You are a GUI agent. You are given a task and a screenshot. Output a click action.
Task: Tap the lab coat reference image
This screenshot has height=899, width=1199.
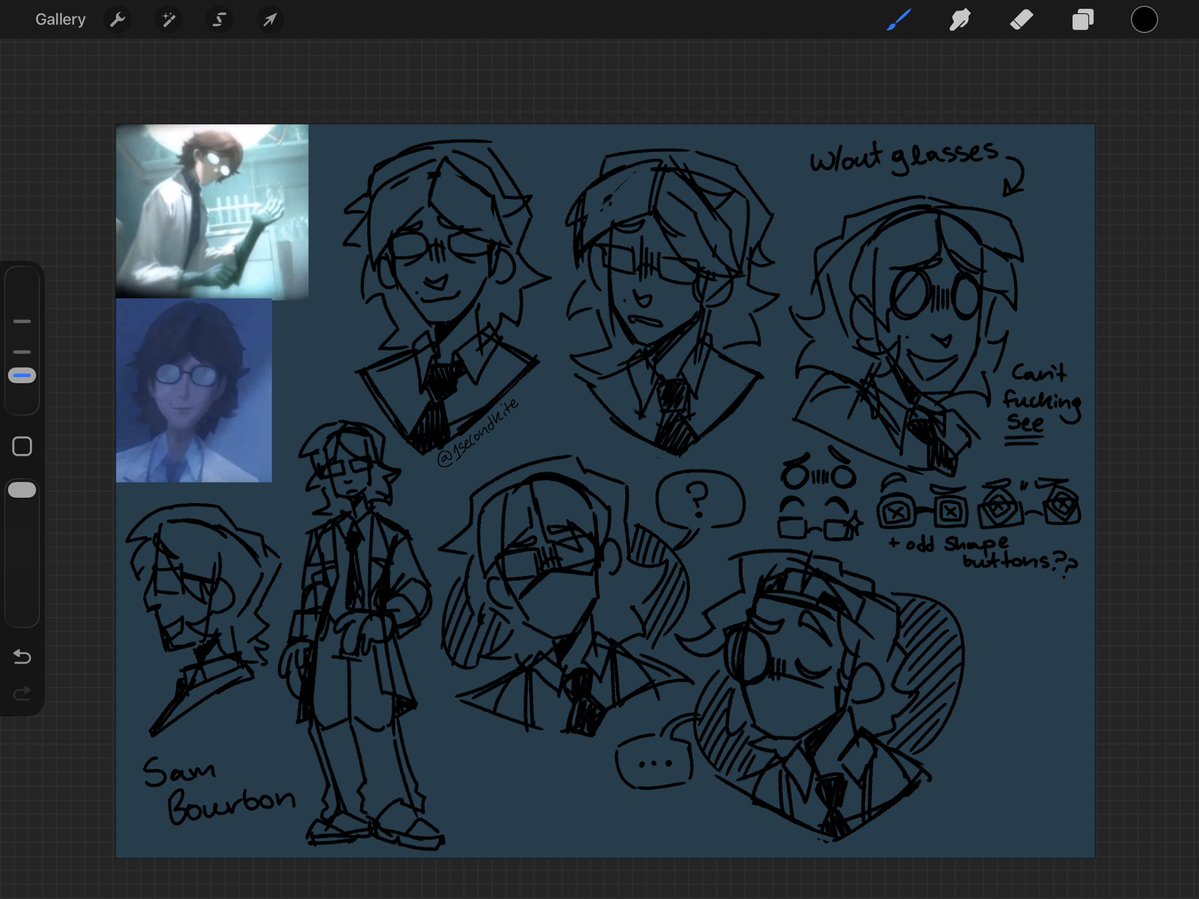212,211
